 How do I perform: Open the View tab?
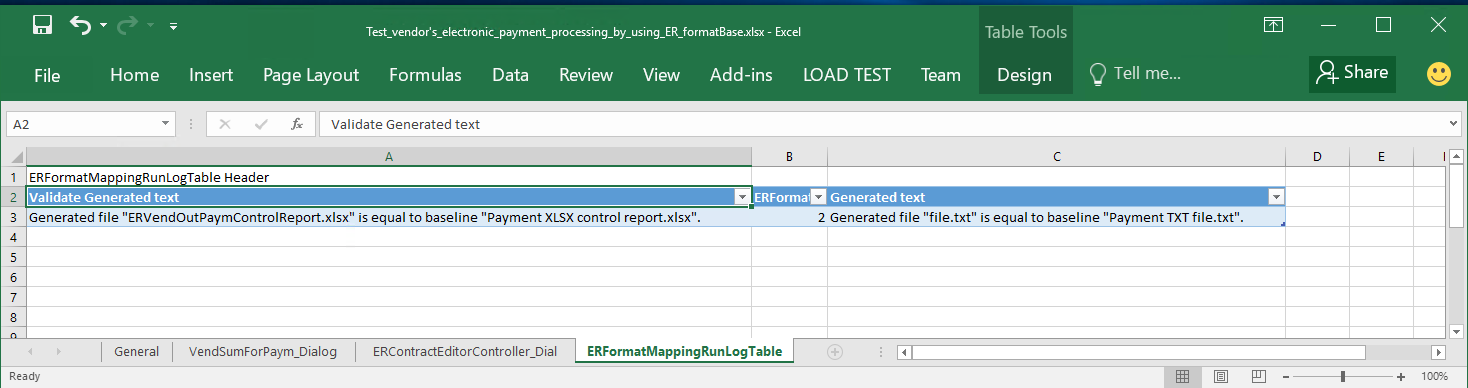[661, 75]
